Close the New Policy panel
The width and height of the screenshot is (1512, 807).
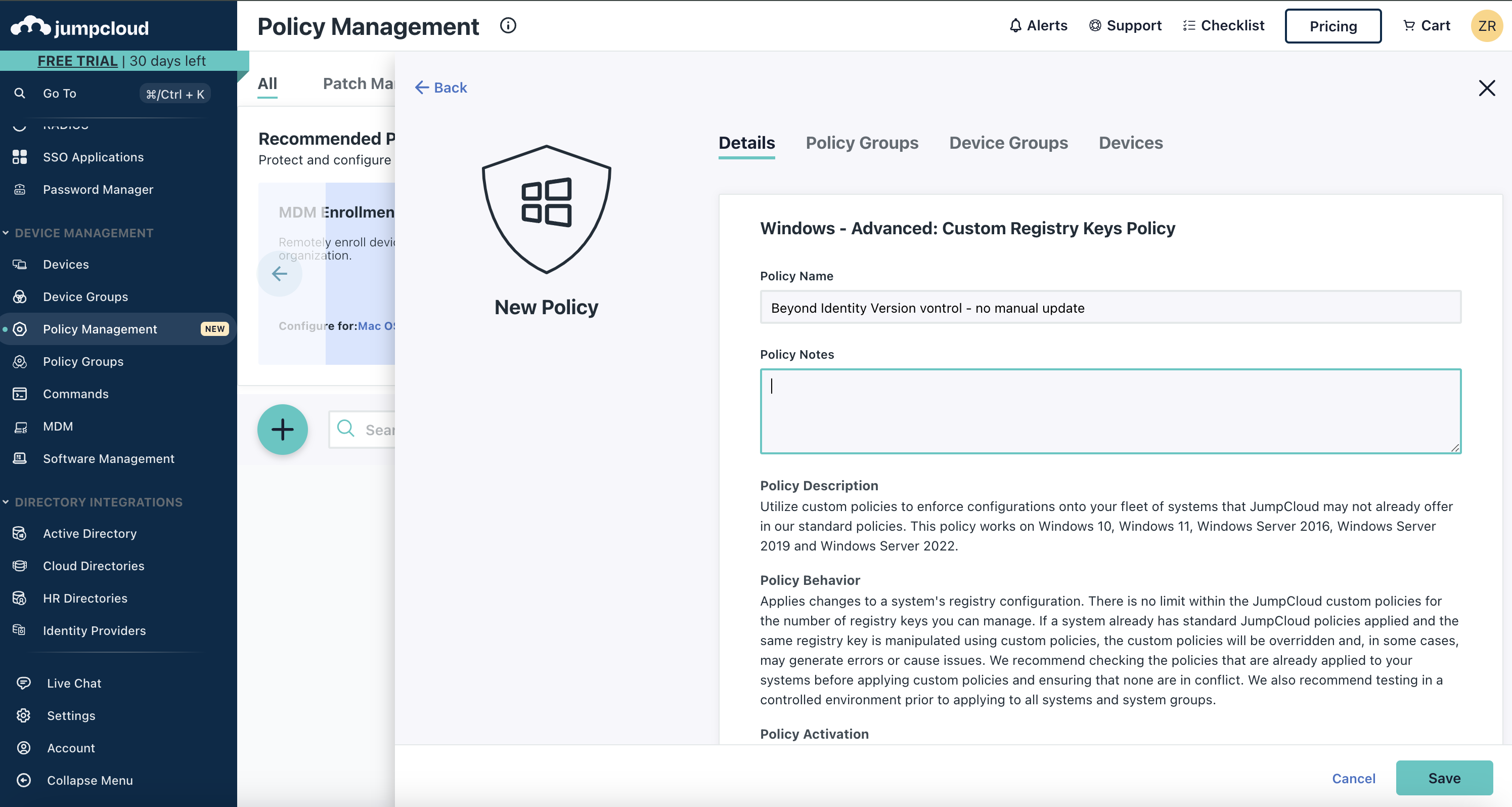tap(1486, 88)
